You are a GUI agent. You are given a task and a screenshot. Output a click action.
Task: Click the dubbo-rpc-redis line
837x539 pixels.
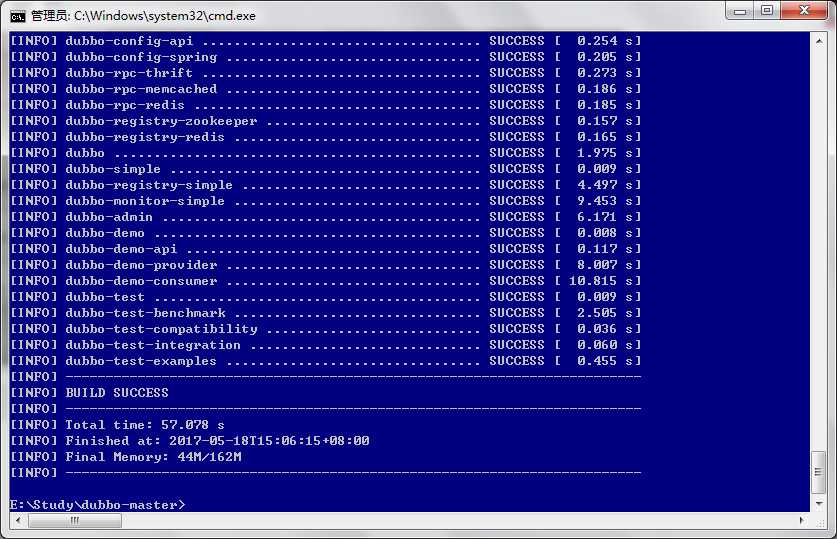click(326, 105)
